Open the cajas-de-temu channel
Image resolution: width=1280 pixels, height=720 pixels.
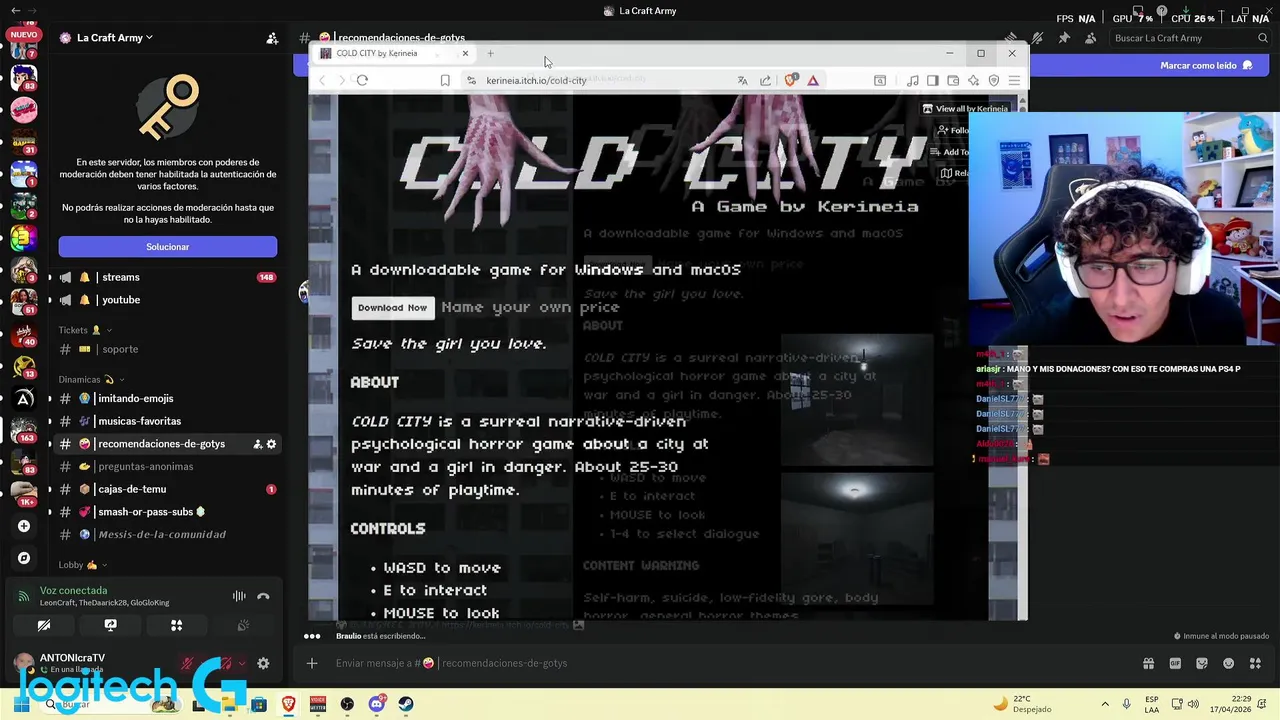point(168,489)
